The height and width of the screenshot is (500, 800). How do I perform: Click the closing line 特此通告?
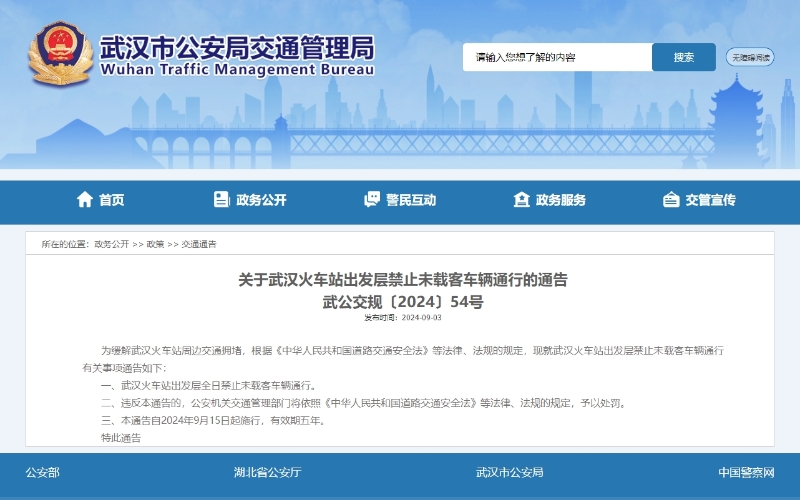click(121, 438)
